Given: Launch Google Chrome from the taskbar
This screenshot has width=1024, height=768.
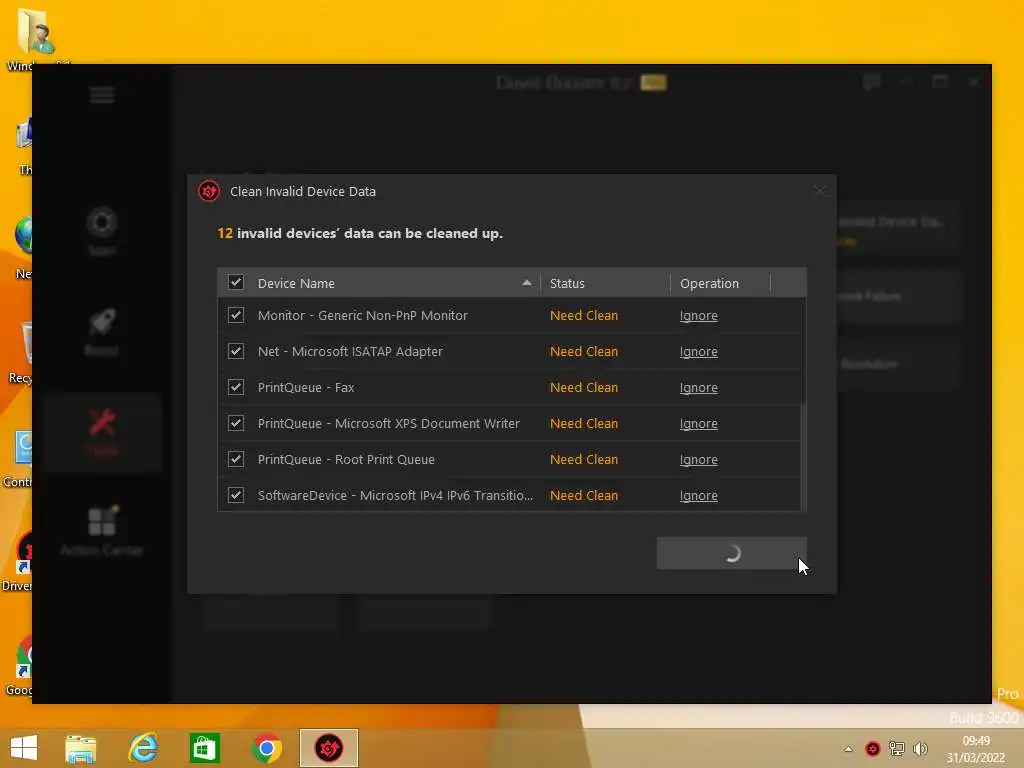Looking at the screenshot, I should 266,748.
